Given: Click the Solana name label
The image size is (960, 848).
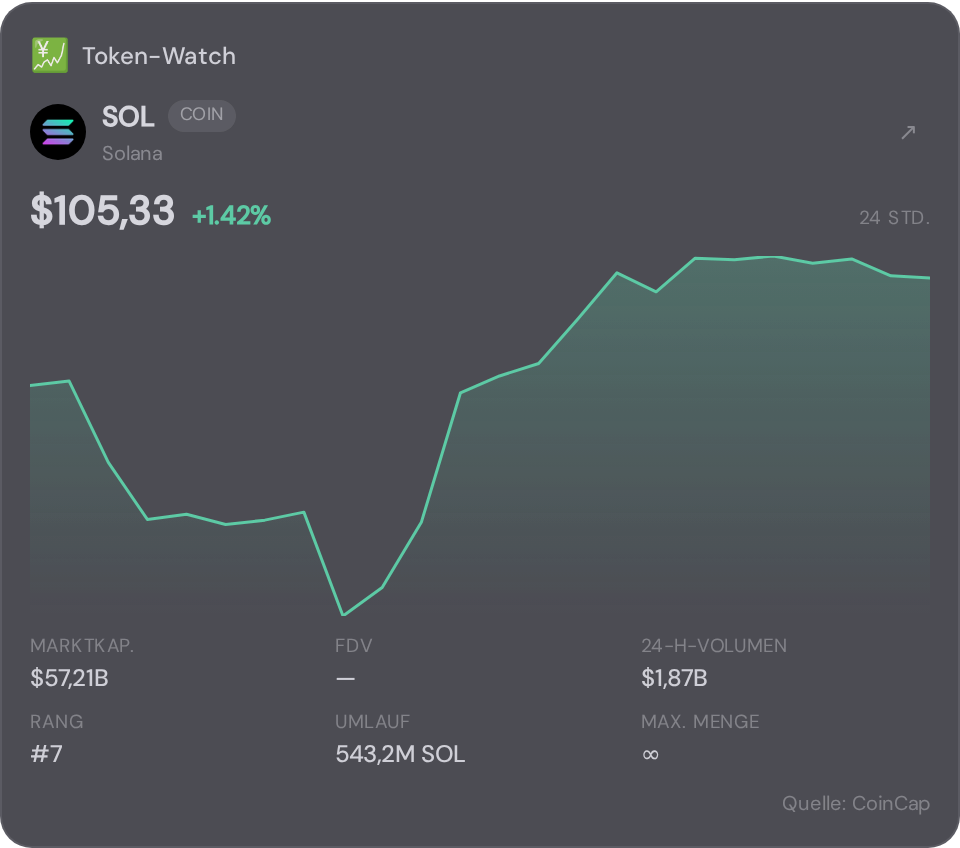Looking at the screenshot, I should click(x=132, y=153).
